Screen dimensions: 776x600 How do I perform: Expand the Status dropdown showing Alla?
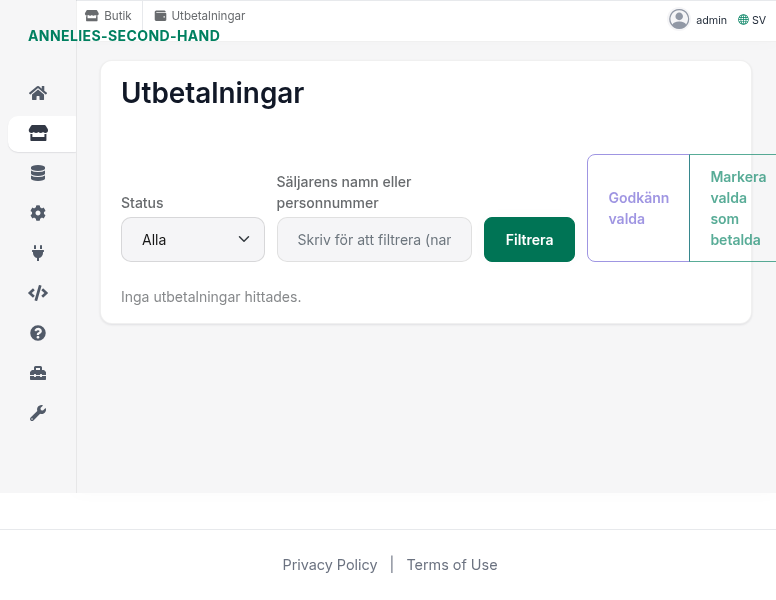193,240
